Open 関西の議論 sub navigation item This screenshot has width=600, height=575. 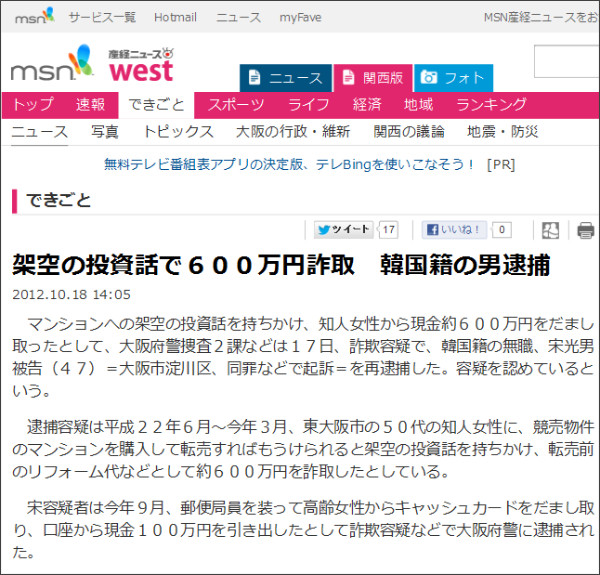tap(409, 132)
